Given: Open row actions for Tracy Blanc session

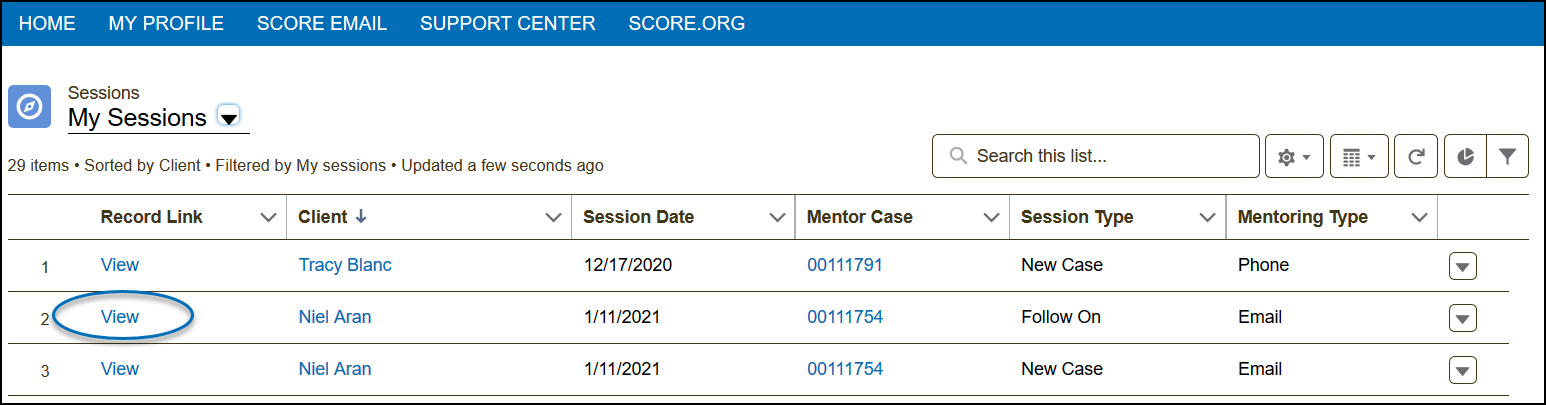Looking at the screenshot, I should [x=1462, y=267].
